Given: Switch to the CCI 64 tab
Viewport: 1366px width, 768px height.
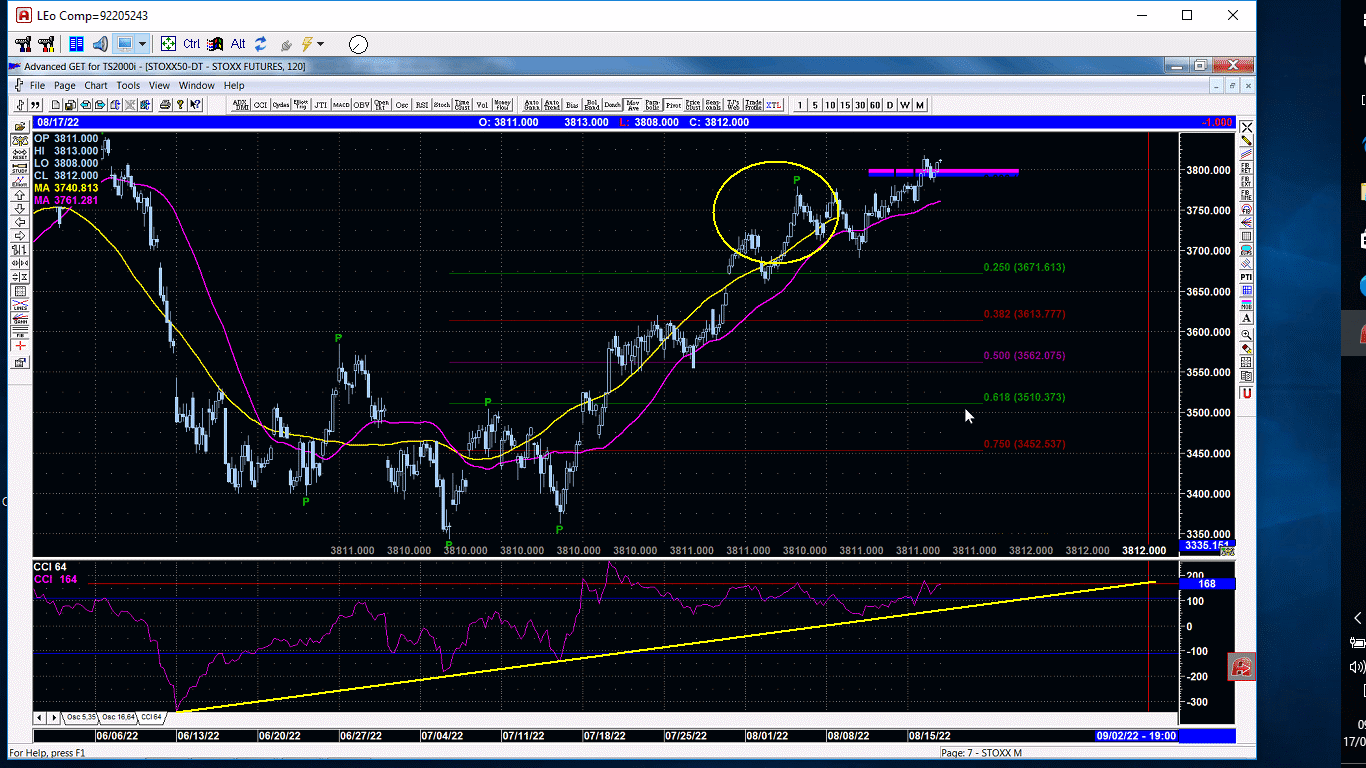Looking at the screenshot, I should tap(151, 717).
